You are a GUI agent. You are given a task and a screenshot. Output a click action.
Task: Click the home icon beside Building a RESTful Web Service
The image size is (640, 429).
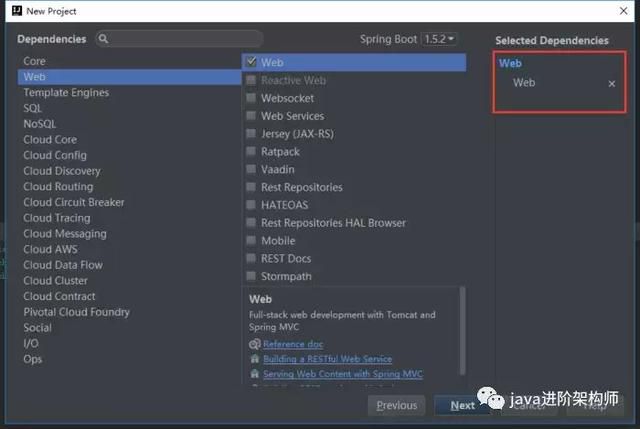[255, 359]
